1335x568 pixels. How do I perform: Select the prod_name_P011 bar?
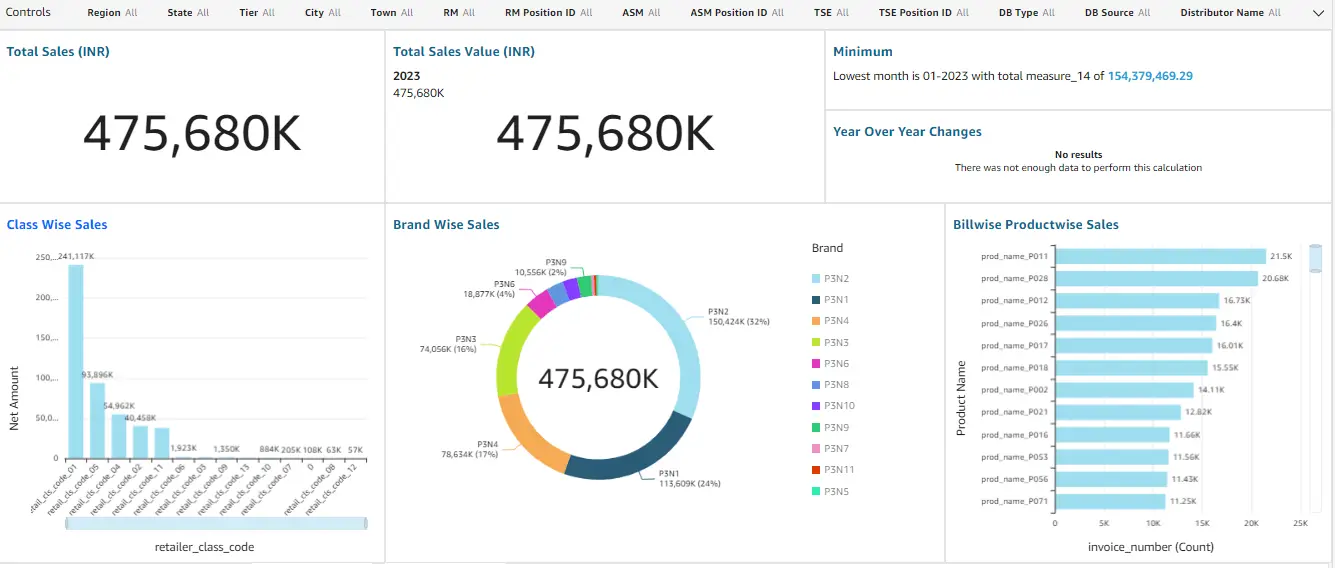(1161, 257)
